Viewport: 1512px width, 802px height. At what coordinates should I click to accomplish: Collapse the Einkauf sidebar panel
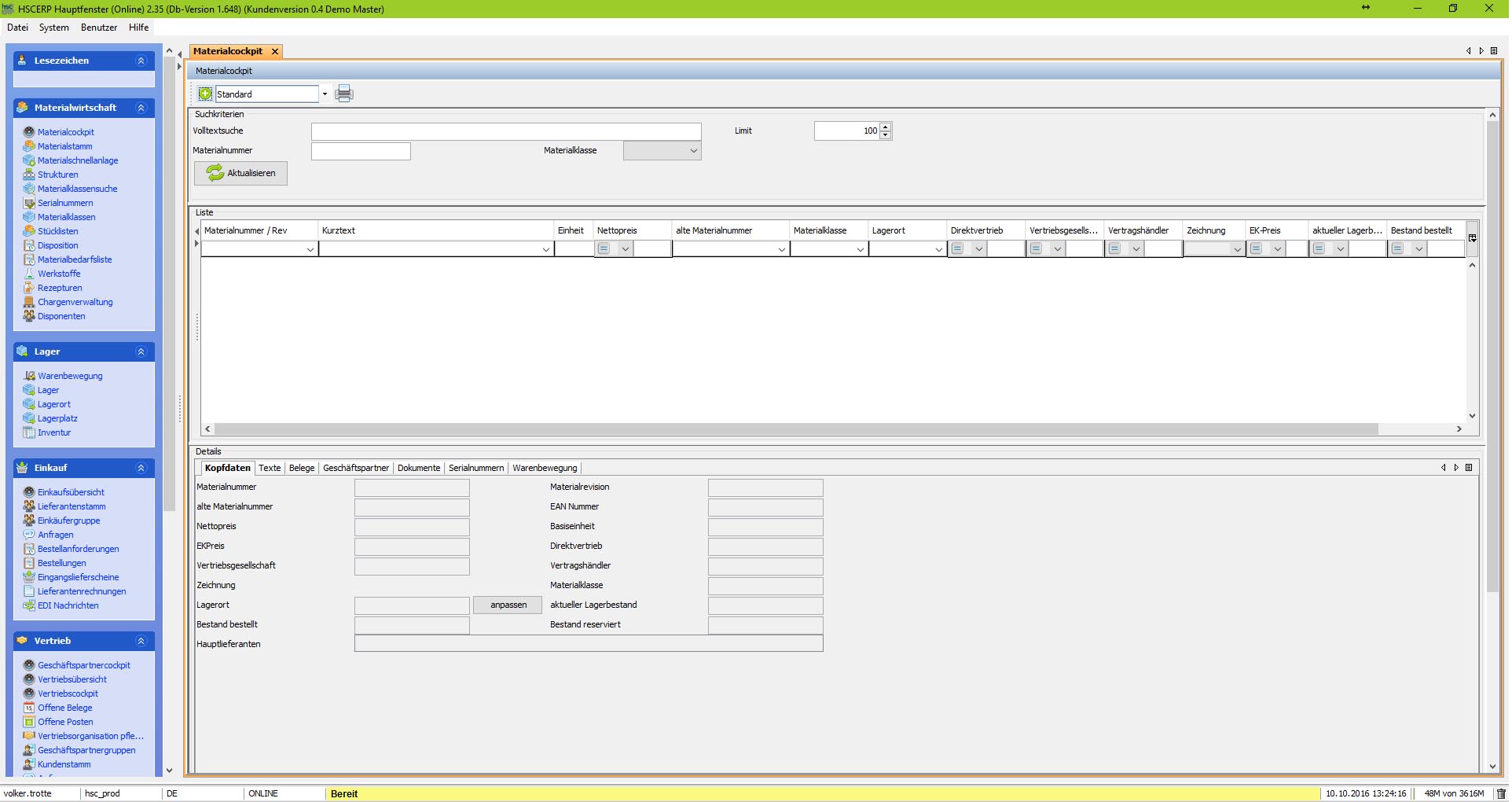tap(141, 468)
